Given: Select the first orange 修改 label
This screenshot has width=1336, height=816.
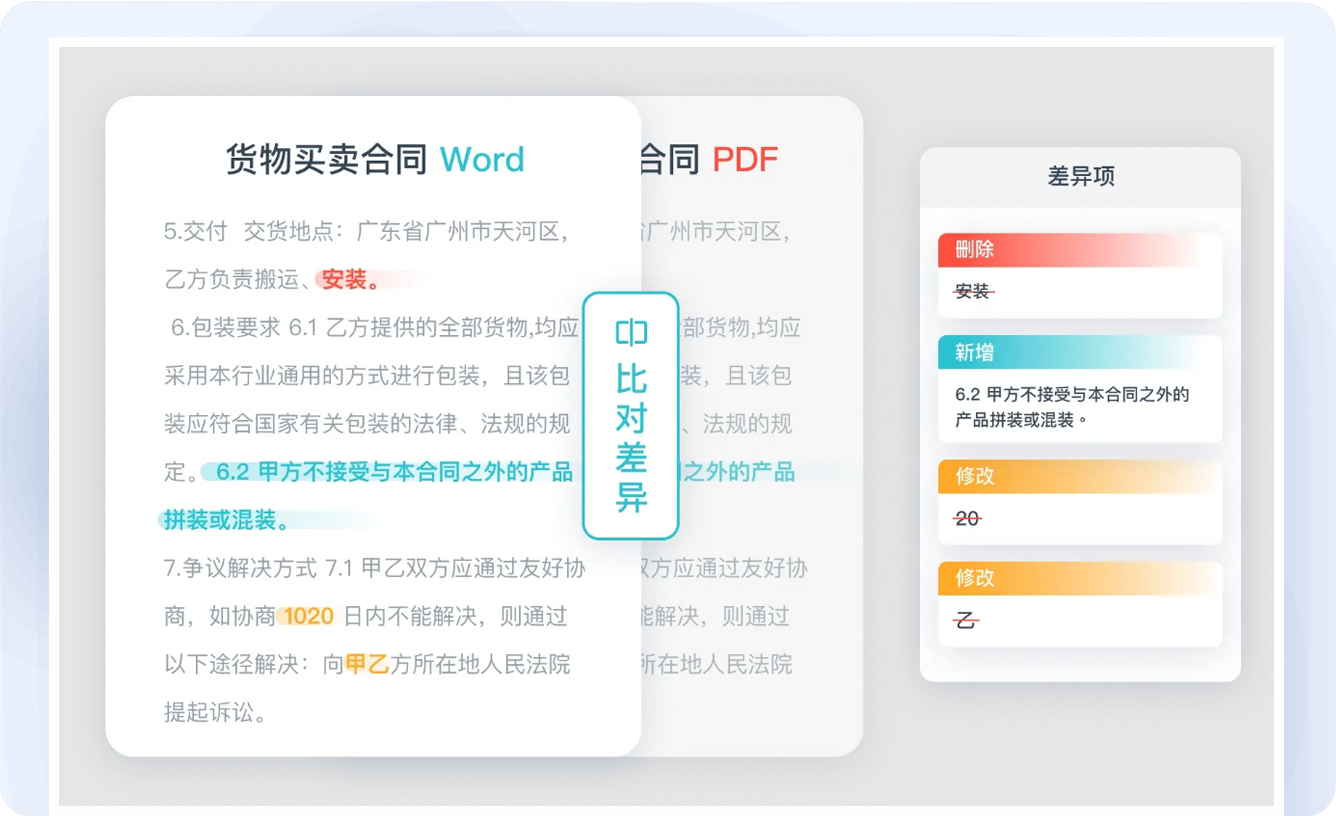Looking at the screenshot, I should (975, 476).
